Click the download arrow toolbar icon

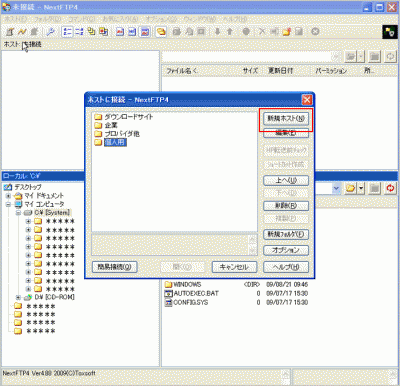tap(217, 32)
